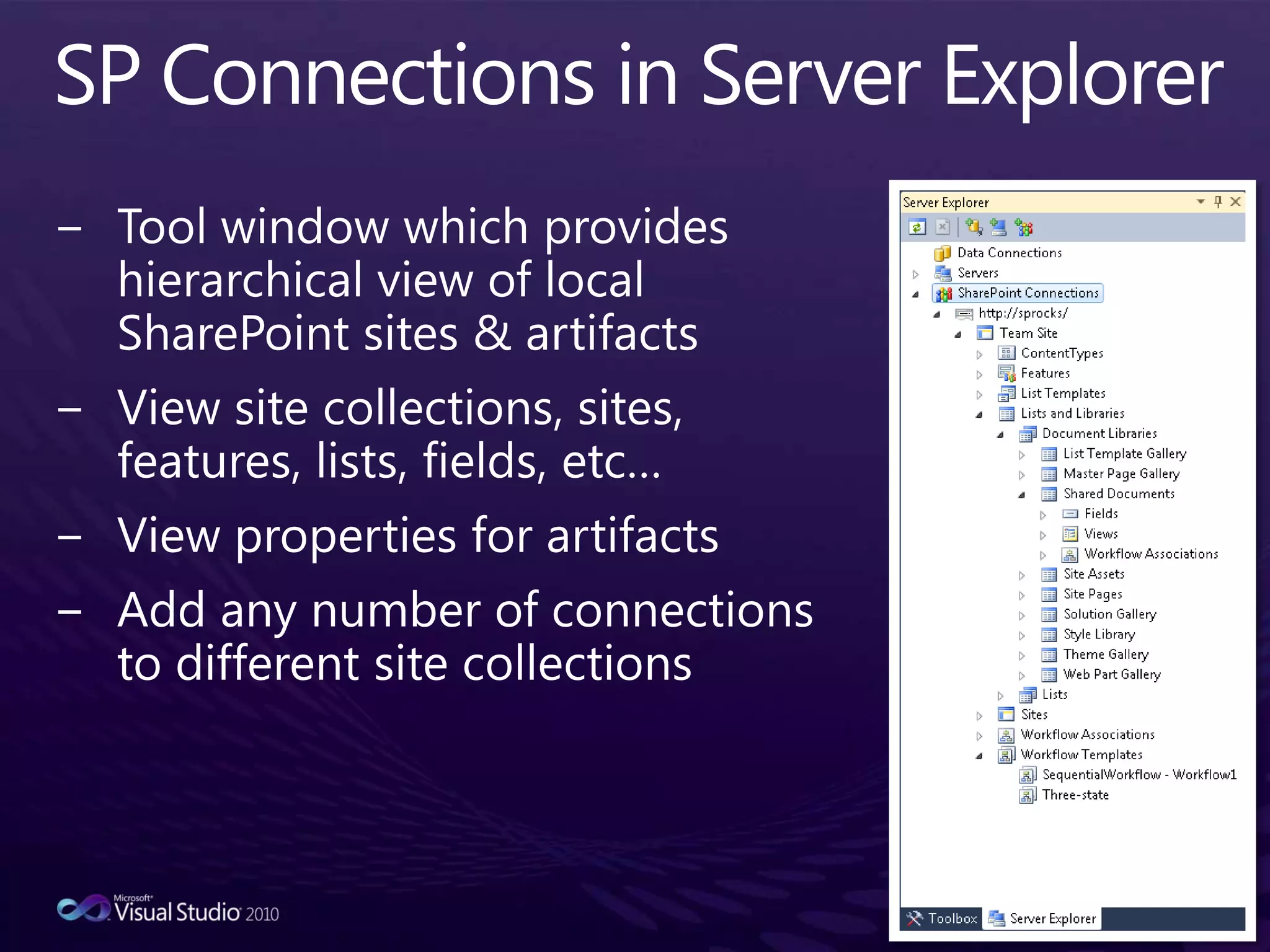The width and height of the screenshot is (1270, 952).
Task: Switch to the Toolbox tab
Action: click(941, 919)
